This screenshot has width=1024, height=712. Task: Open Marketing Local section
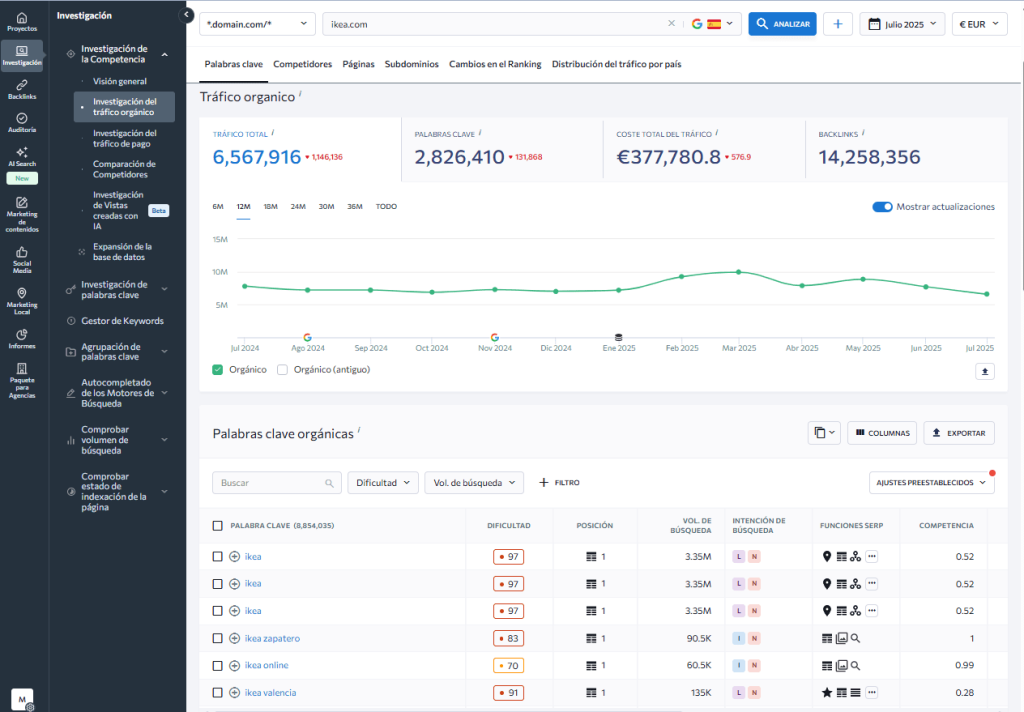[22, 300]
